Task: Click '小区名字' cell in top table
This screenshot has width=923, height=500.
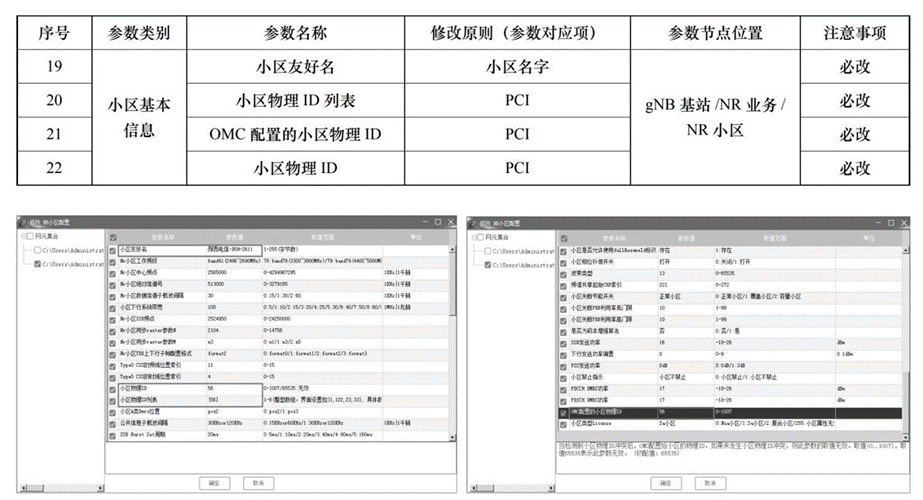Action: tap(517, 67)
